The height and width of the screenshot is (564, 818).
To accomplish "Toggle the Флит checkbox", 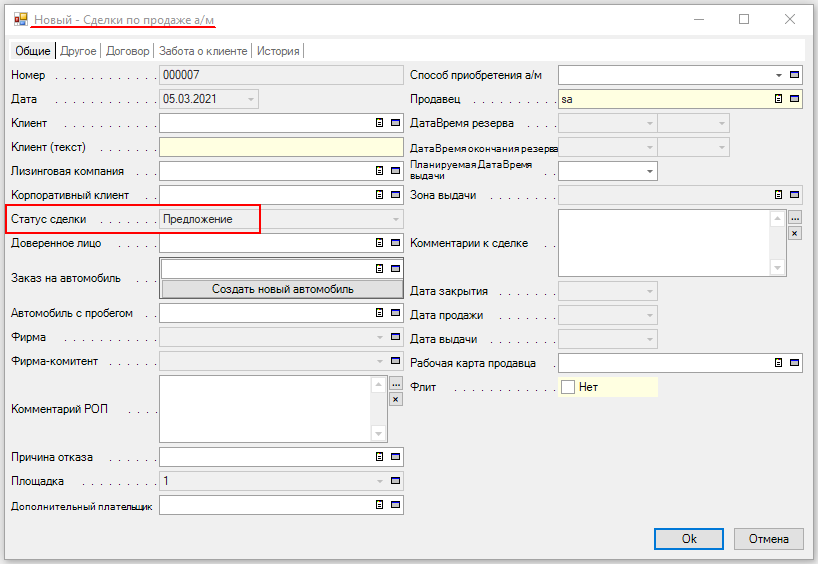I will point(568,387).
